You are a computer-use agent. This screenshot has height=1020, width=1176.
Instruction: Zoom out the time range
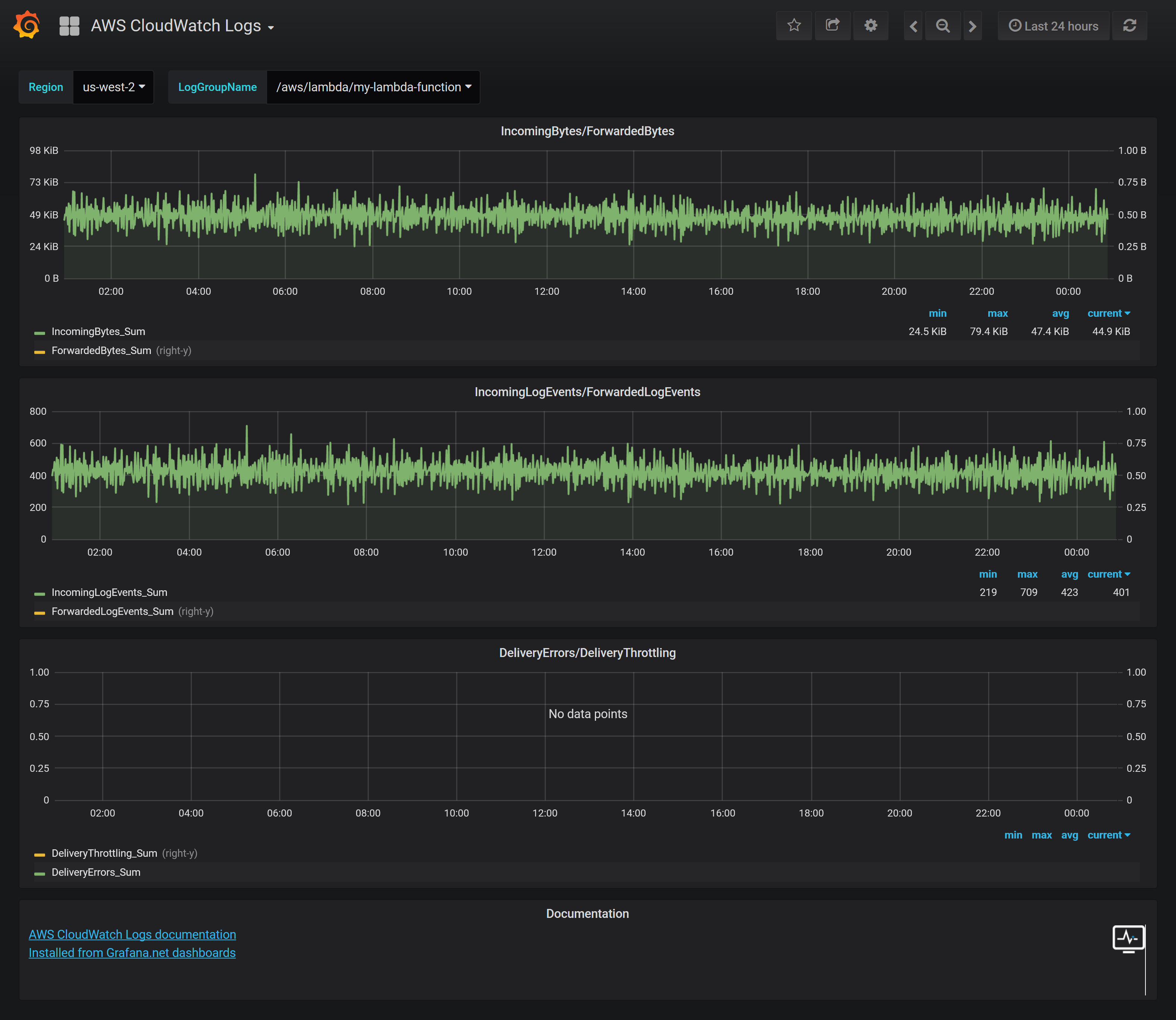pyautogui.click(x=943, y=26)
